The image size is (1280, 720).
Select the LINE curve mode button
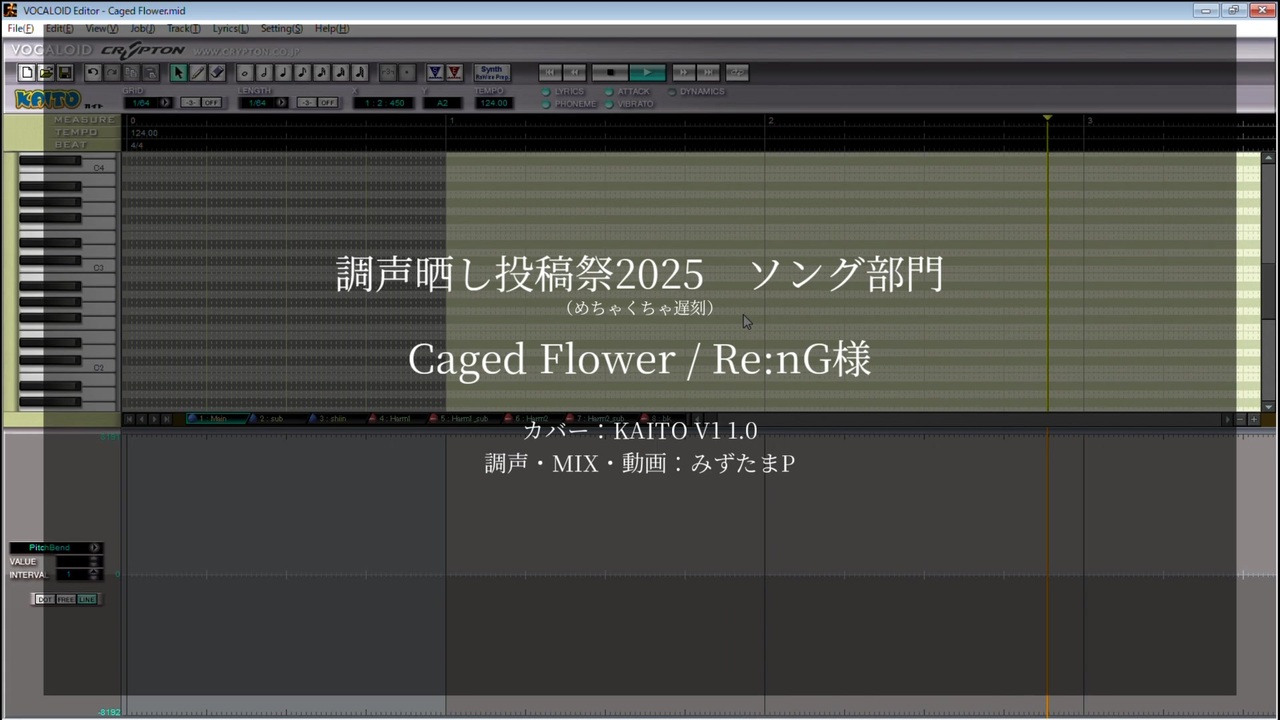(x=87, y=599)
